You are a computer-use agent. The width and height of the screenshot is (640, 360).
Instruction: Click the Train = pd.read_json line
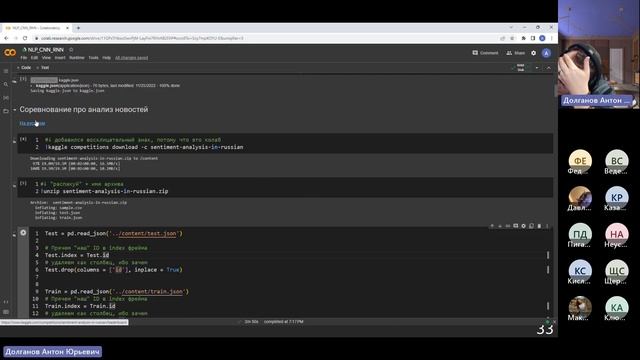pos(117,291)
